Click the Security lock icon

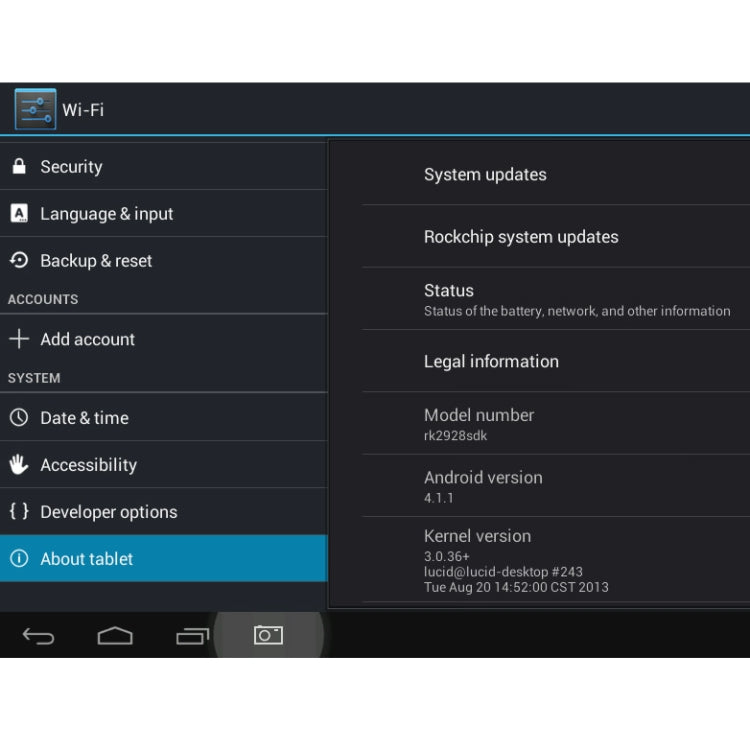(x=19, y=166)
